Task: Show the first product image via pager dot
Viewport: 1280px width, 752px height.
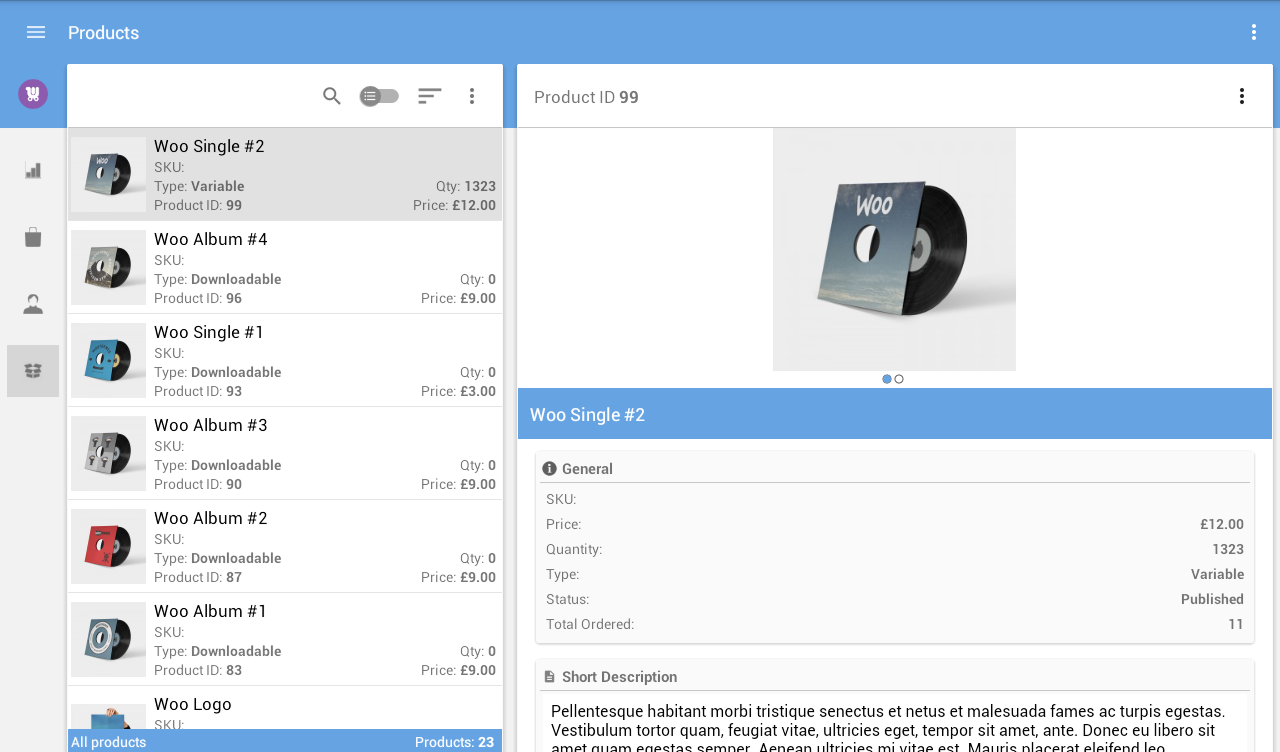Action: pos(887,379)
